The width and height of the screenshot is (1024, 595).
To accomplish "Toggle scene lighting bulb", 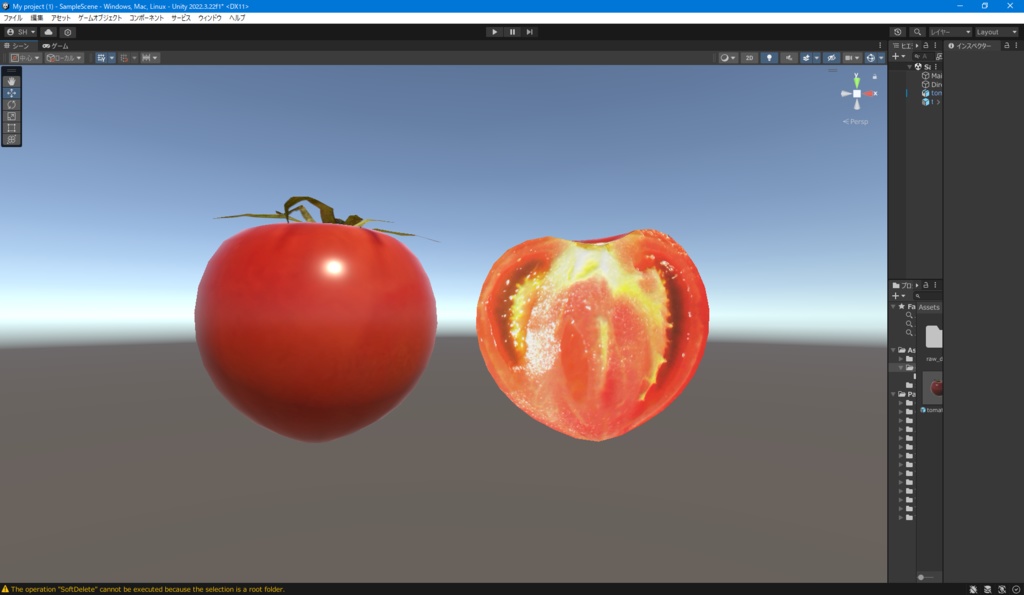I will pos(769,58).
